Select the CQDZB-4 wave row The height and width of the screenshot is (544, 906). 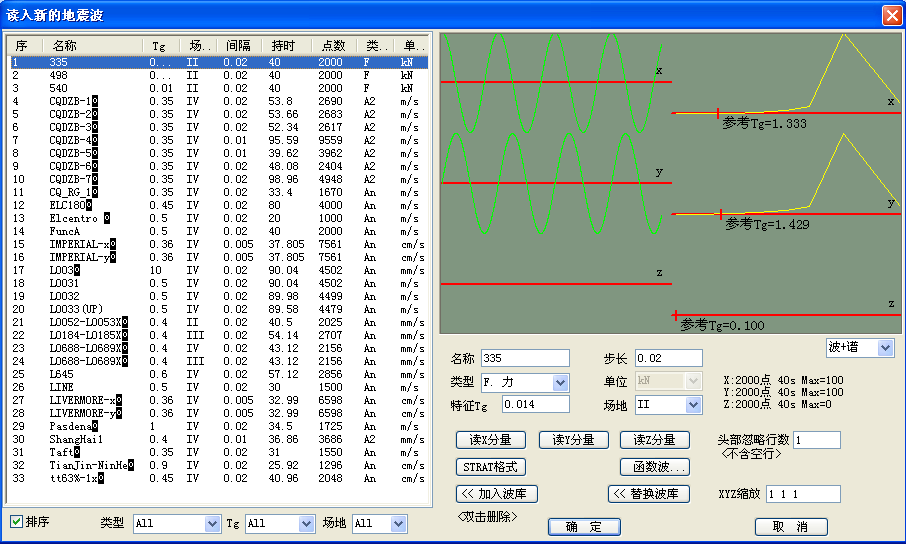tap(219, 140)
